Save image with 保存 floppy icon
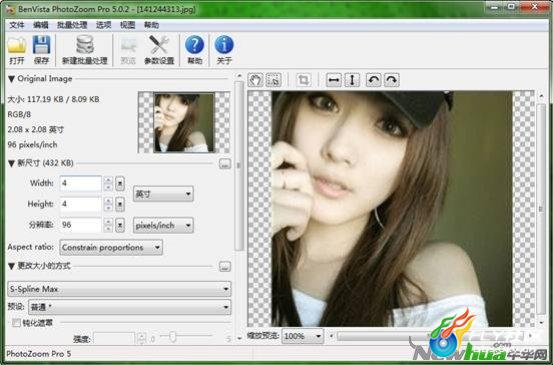Viewport: 553px width, 365px height. click(x=41, y=50)
